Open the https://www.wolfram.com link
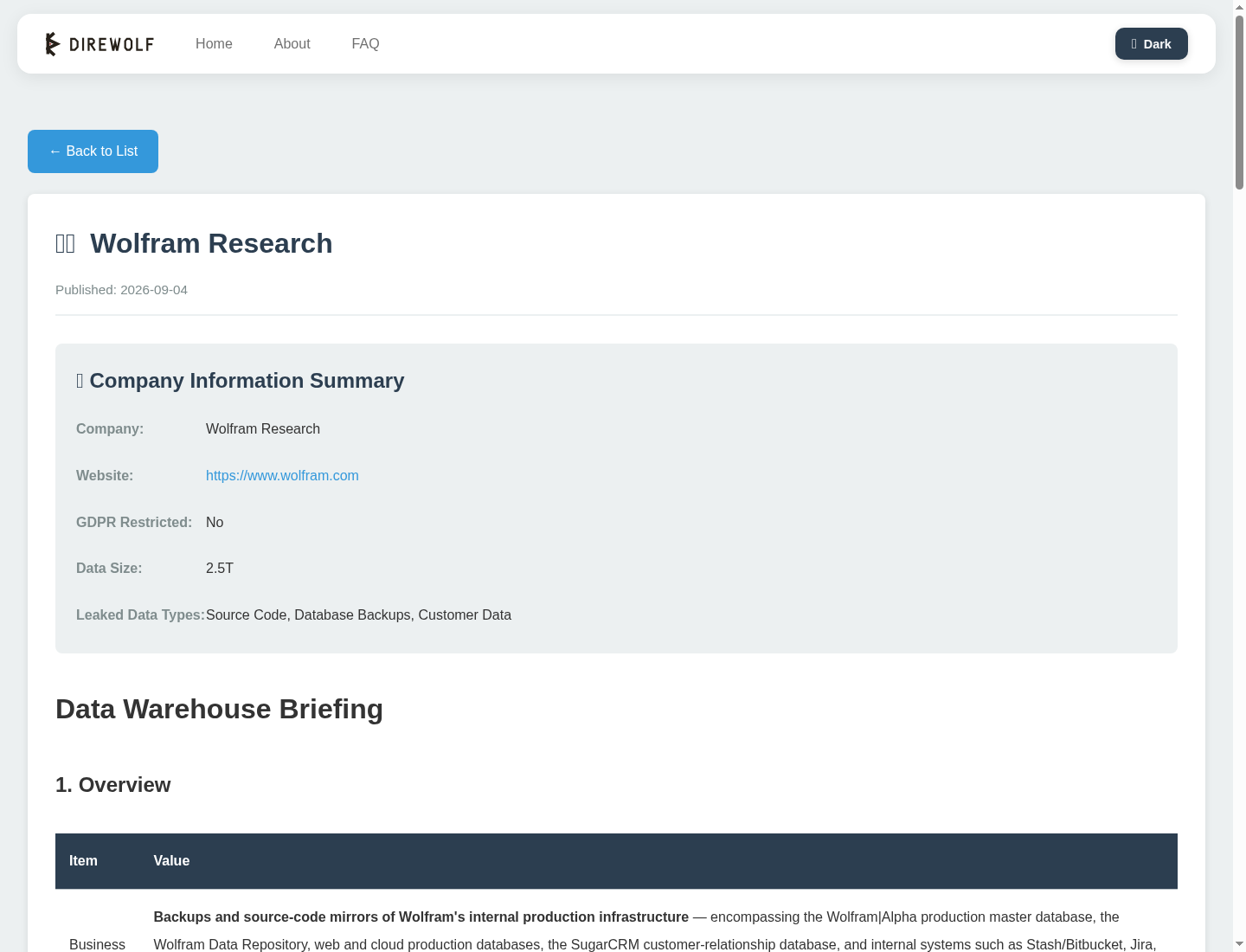 pyautogui.click(x=282, y=475)
